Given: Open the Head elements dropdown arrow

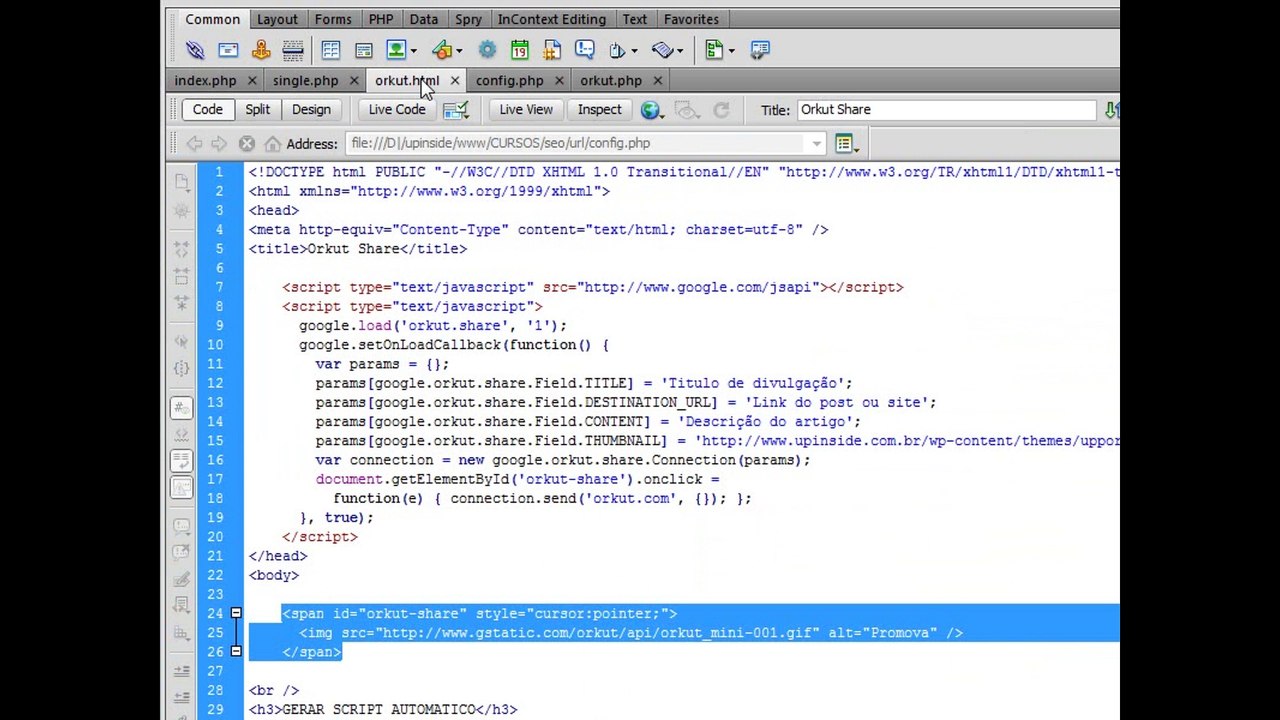Looking at the screenshot, I should [x=634, y=51].
